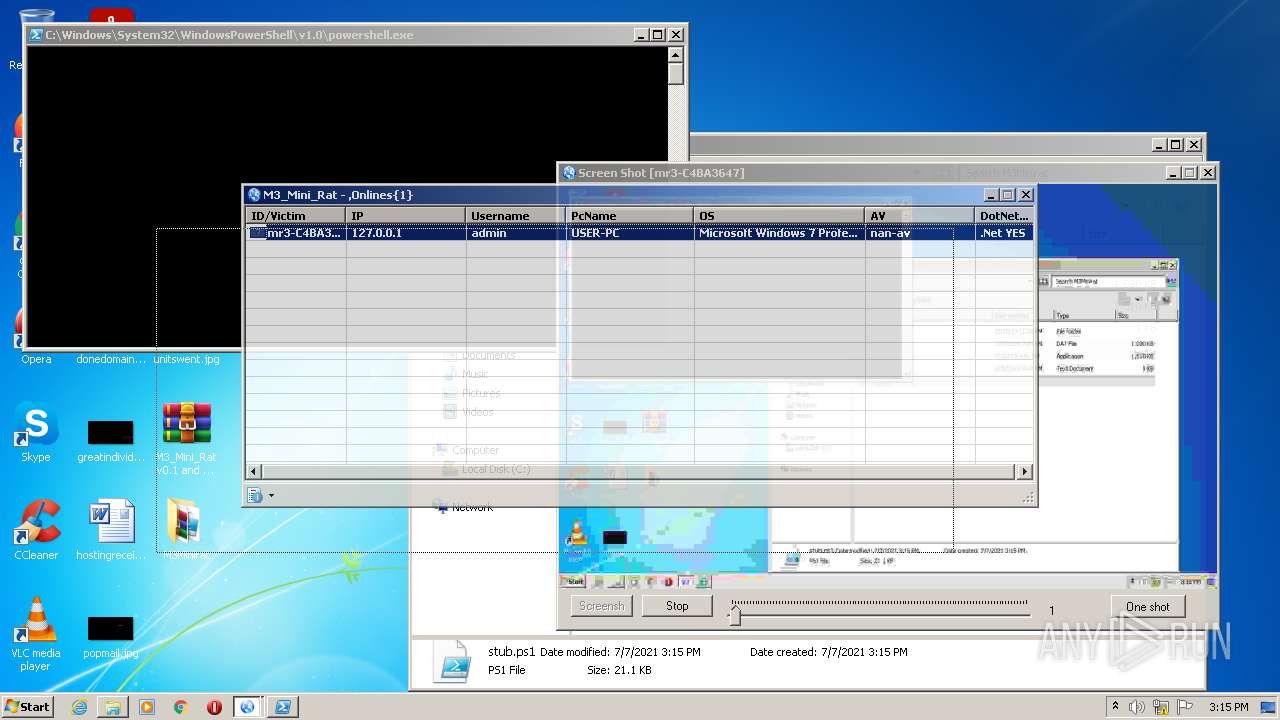Launch Chrome from the taskbar
Screen dimensions: 1280x720
click(180, 707)
